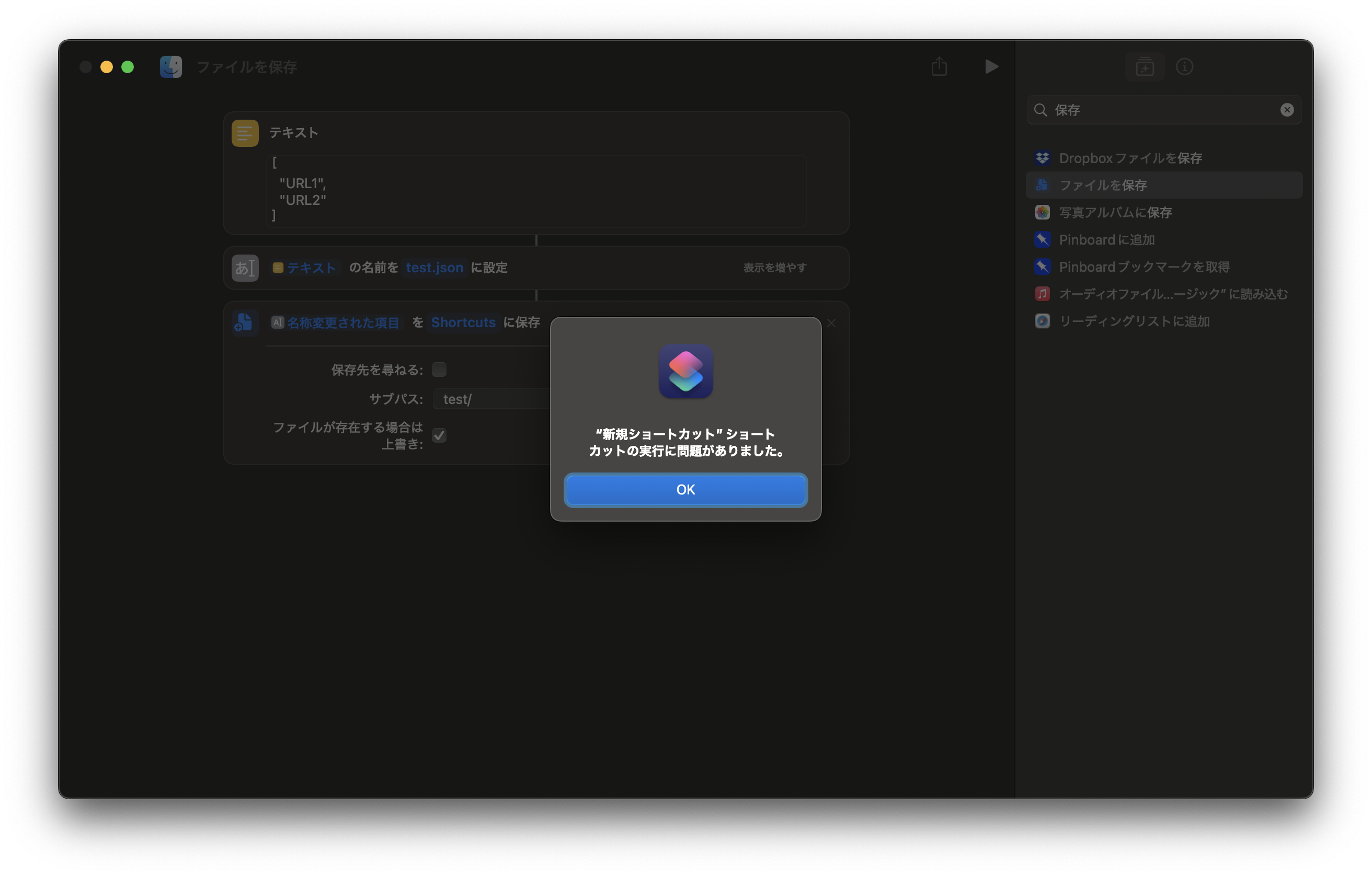The height and width of the screenshot is (876, 1372).
Task: Select ファイルを保存 in the action list
Action: (1103, 185)
